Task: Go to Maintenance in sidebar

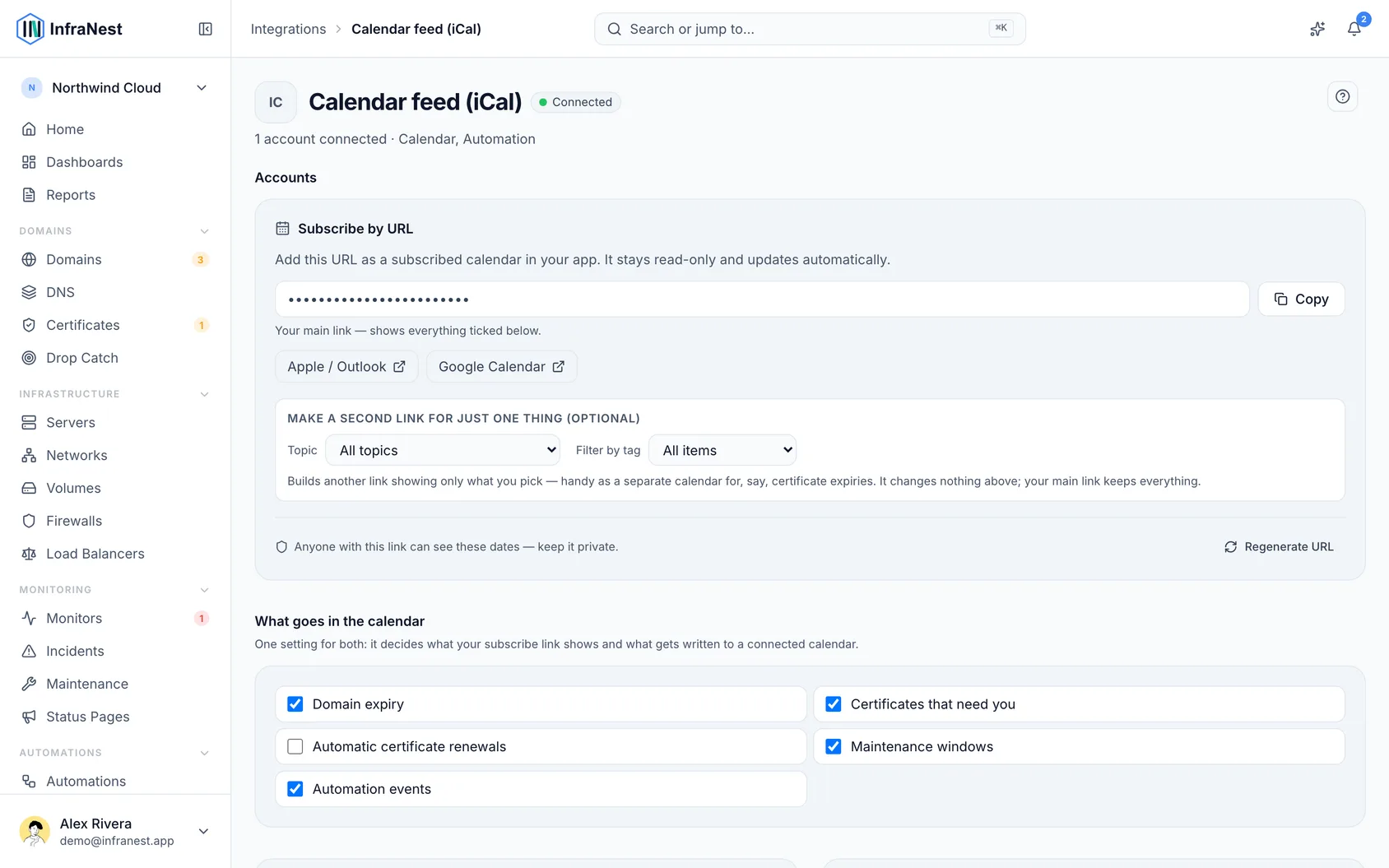Action: (x=115, y=684)
